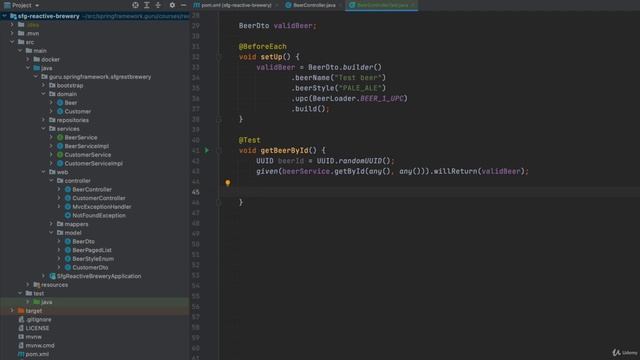Expand the docker folder
Screen dimensions: 640x360
point(28,60)
